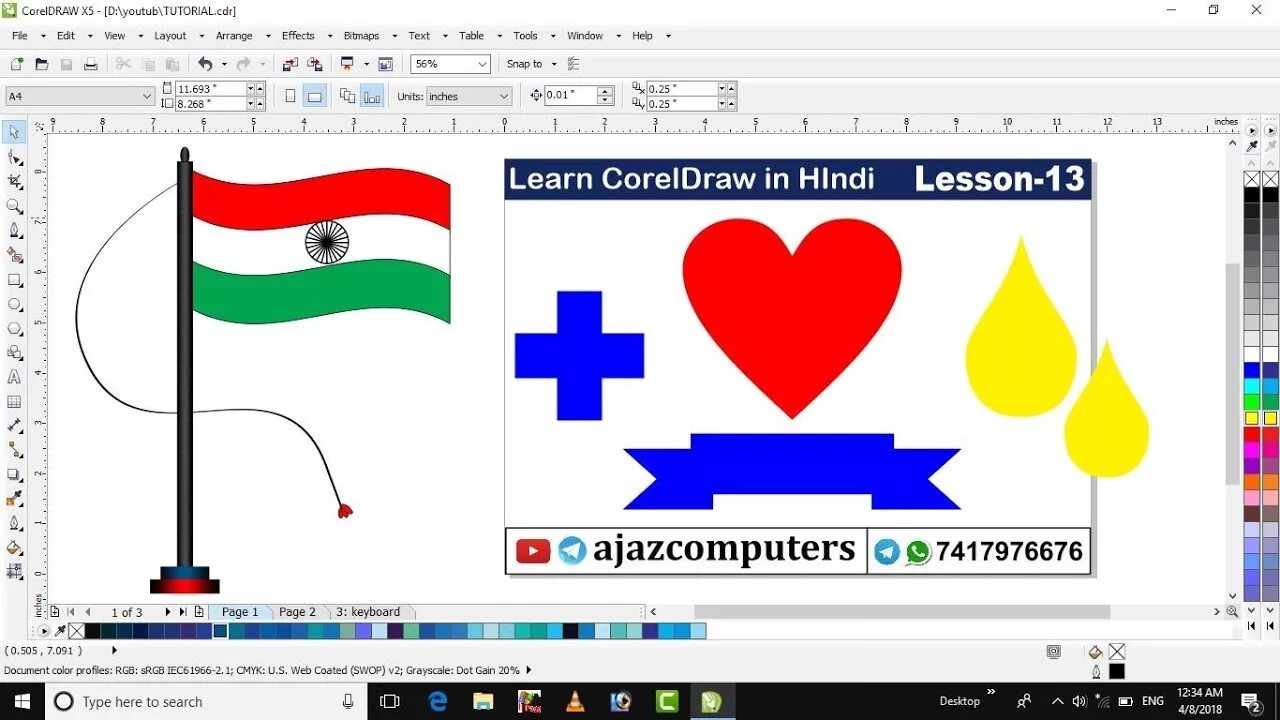This screenshot has height=720, width=1280.
Task: Click the Undo arrow
Action: click(205, 64)
